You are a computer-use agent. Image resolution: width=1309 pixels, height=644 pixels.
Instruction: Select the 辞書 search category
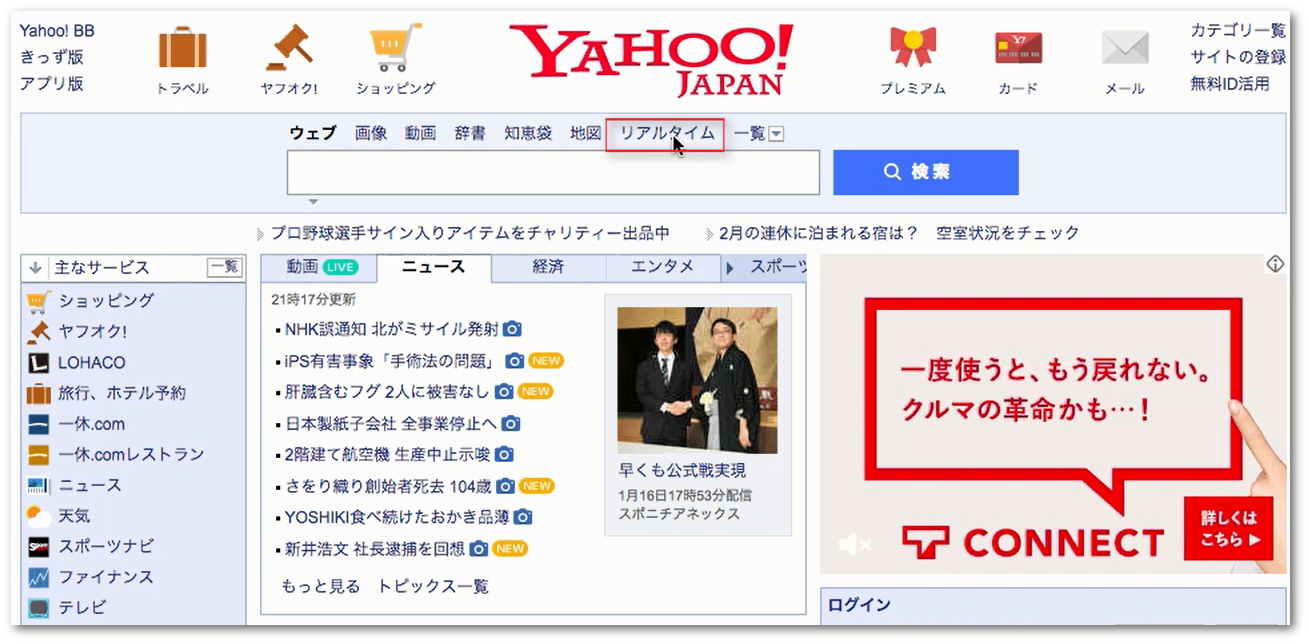pos(470,133)
